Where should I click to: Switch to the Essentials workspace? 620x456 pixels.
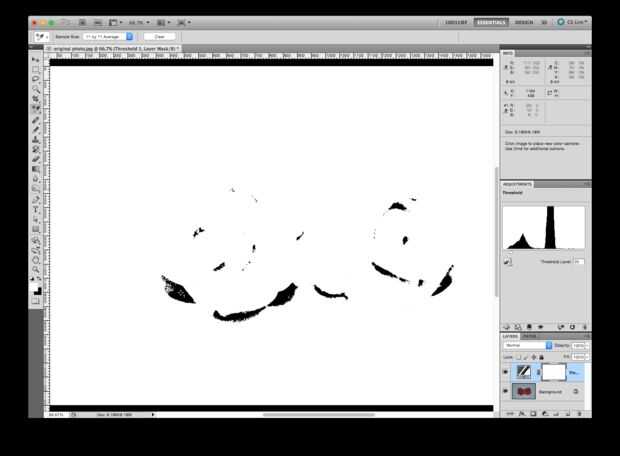click(x=491, y=22)
